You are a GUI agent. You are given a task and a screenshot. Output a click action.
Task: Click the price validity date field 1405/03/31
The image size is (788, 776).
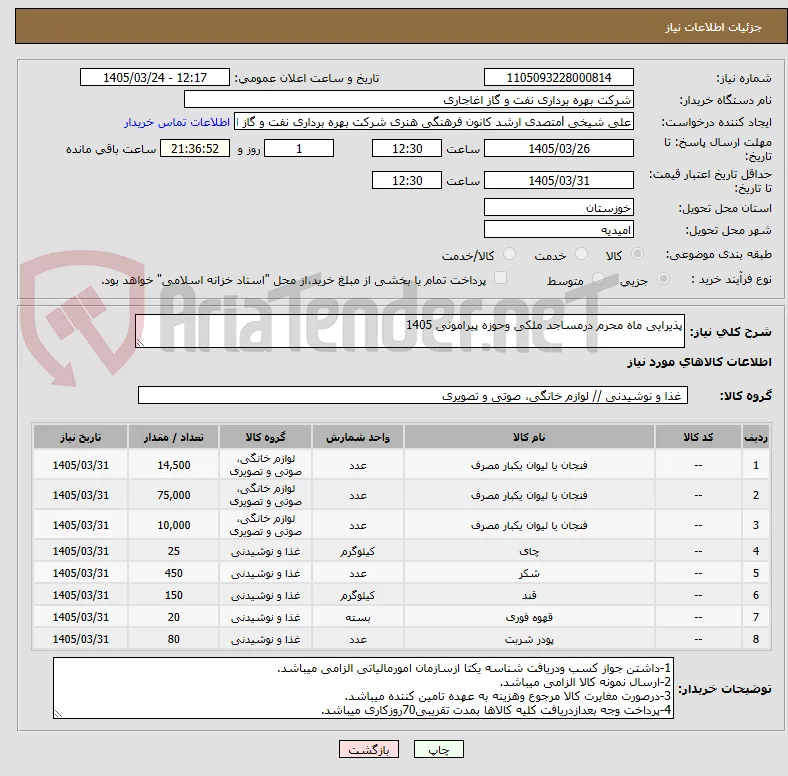[x=558, y=180]
